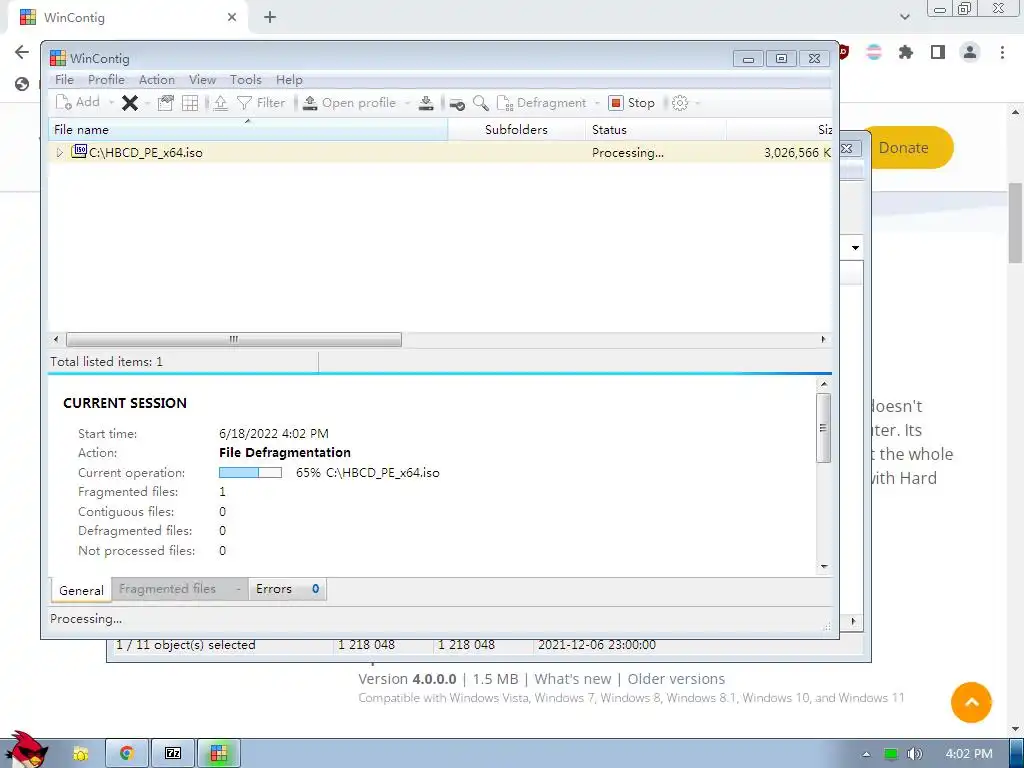Click the file list scroll right arrow
The image size is (1024, 768).
click(823, 340)
